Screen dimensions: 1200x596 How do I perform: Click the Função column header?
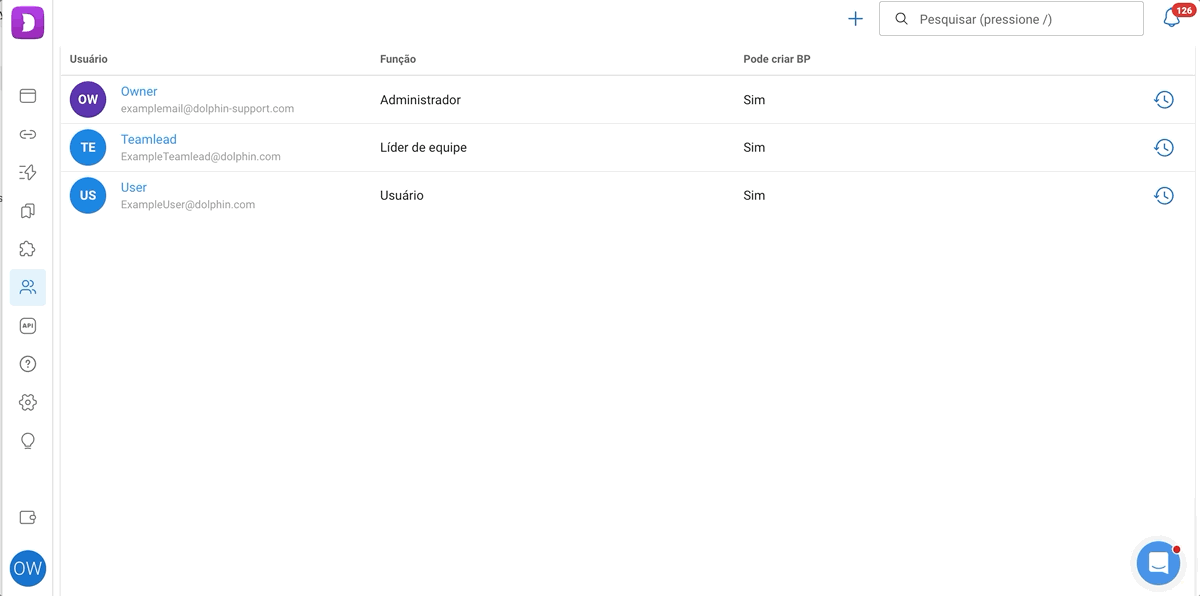(398, 59)
